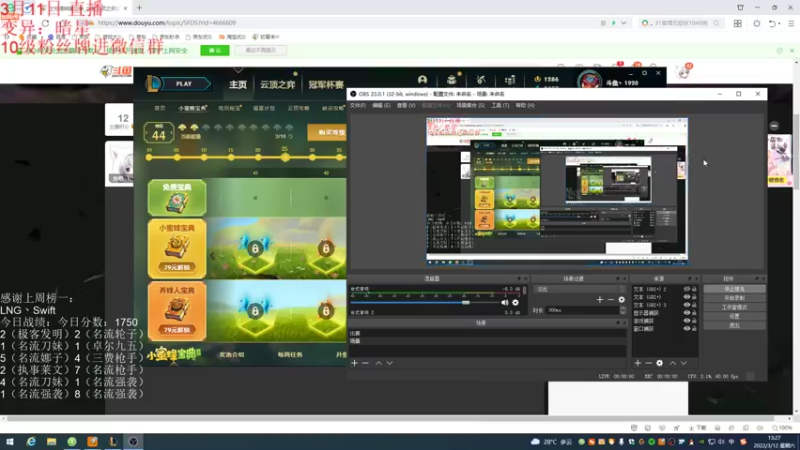Open the mixer audio settings gear in OBS
The height and width of the screenshot is (450, 800).
point(515,303)
